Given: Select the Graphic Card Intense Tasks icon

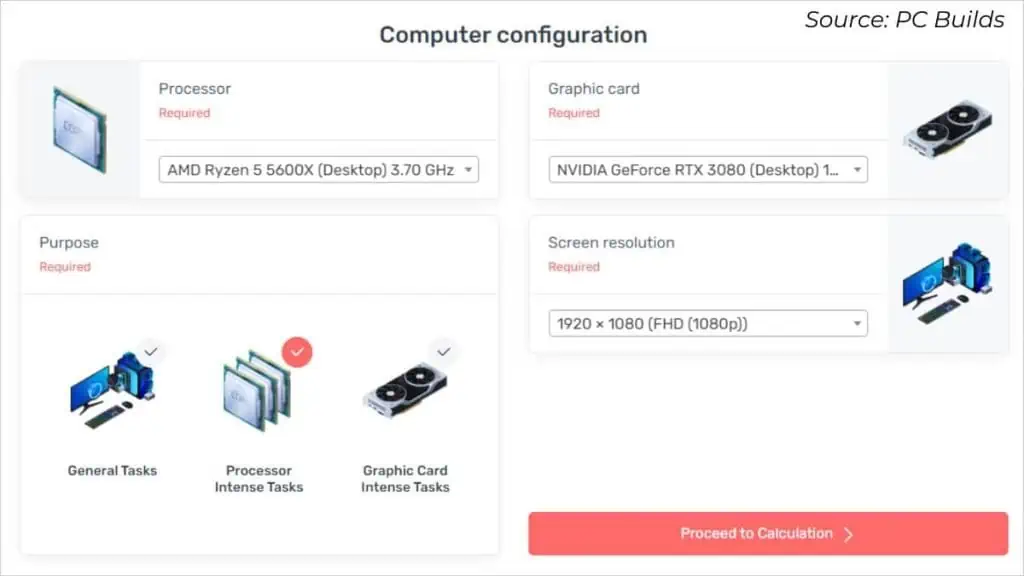Looking at the screenshot, I should coord(404,390).
